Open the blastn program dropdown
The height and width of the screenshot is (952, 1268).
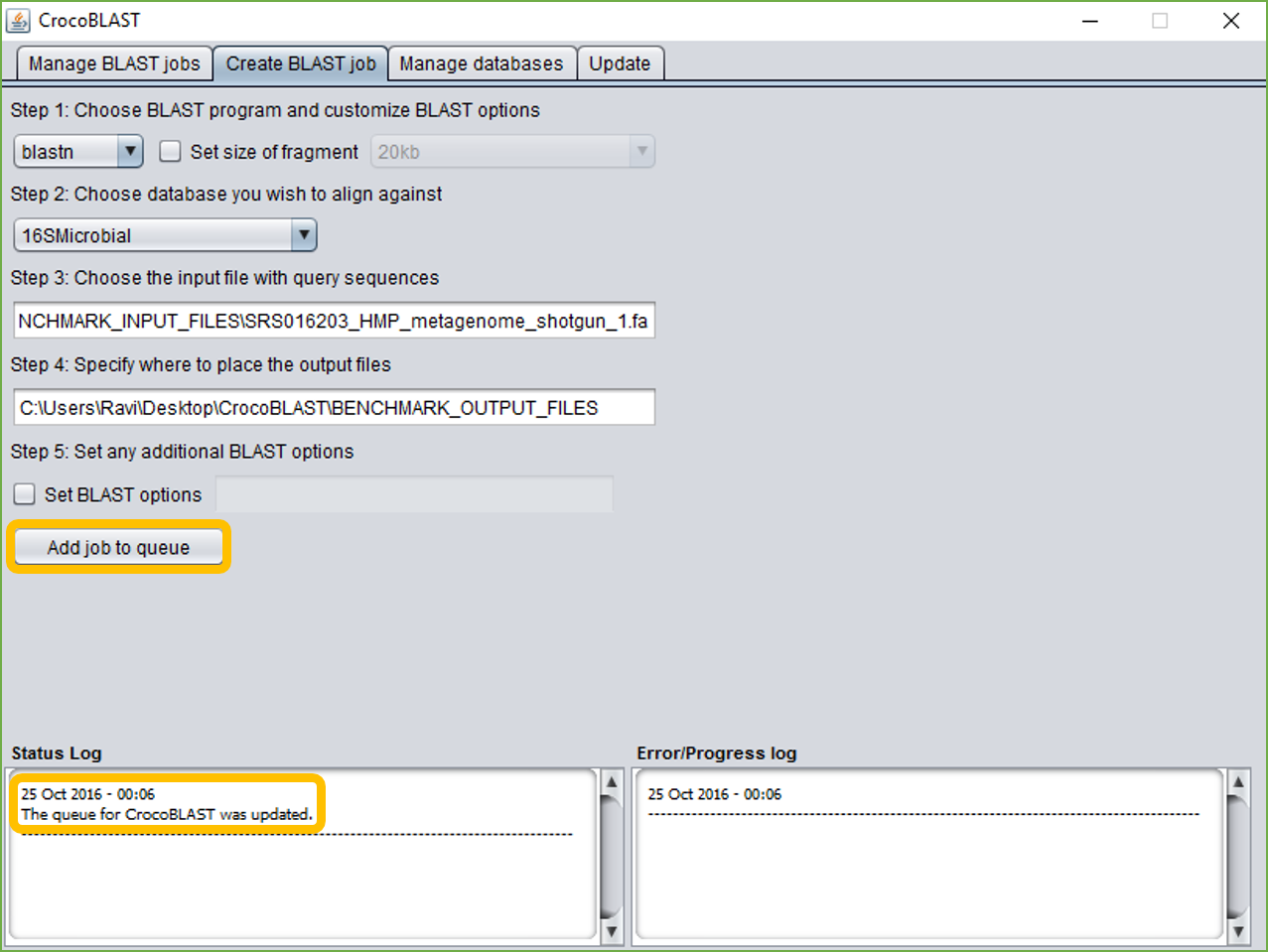(78, 152)
